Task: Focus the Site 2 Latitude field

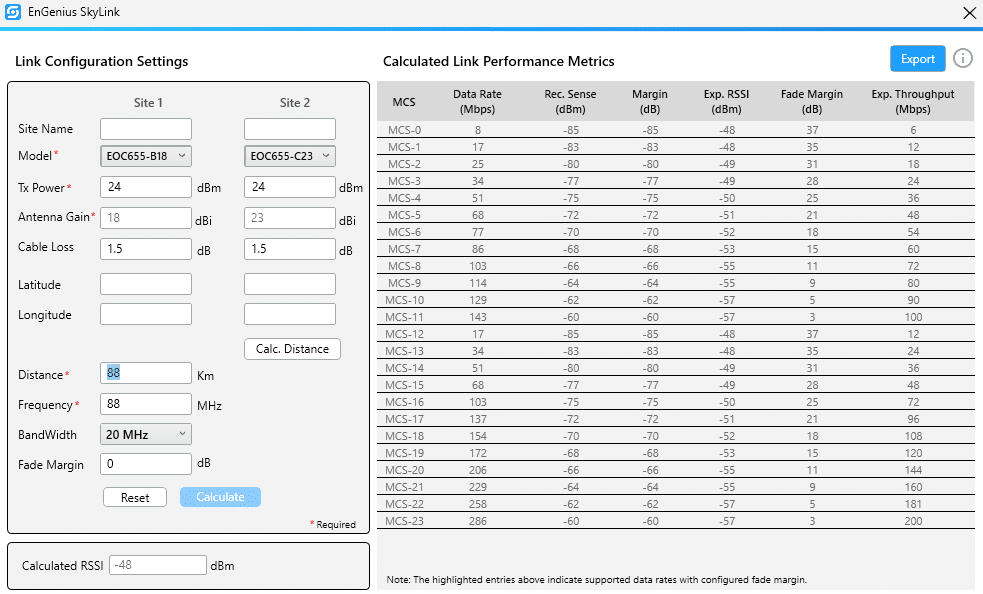Action: pos(290,284)
